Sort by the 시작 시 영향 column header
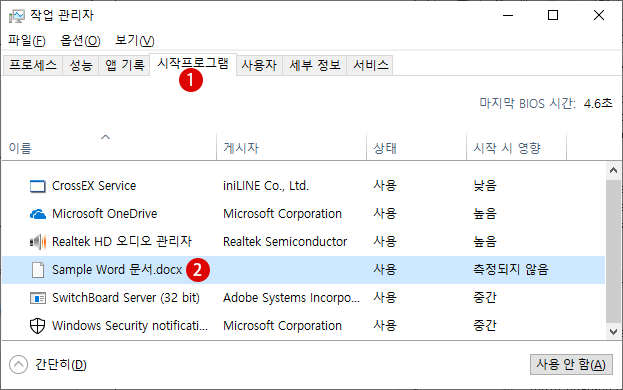This screenshot has height=390, width=623. point(516,147)
